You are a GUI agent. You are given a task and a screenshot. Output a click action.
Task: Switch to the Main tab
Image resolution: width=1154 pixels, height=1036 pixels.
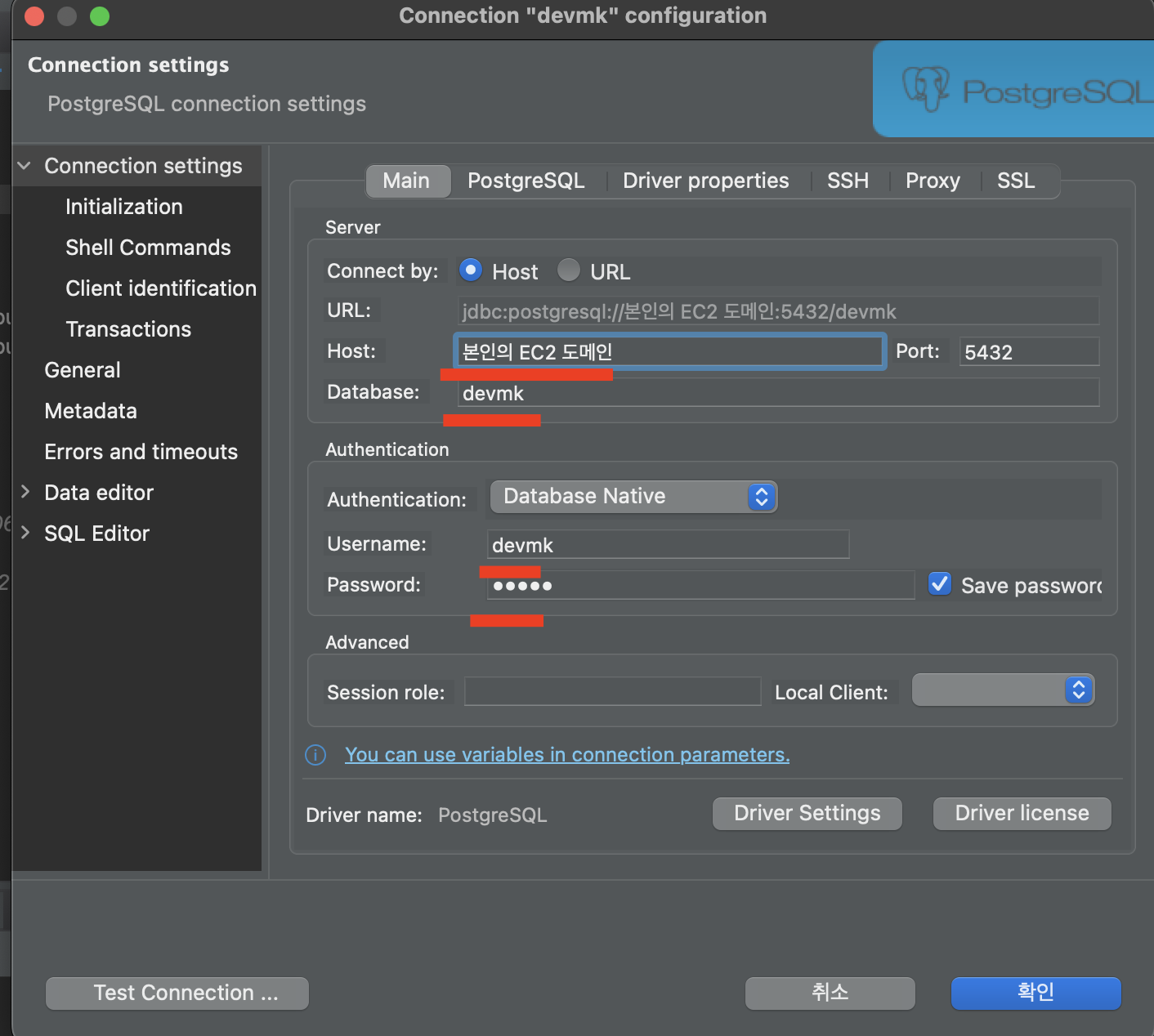[406, 181]
